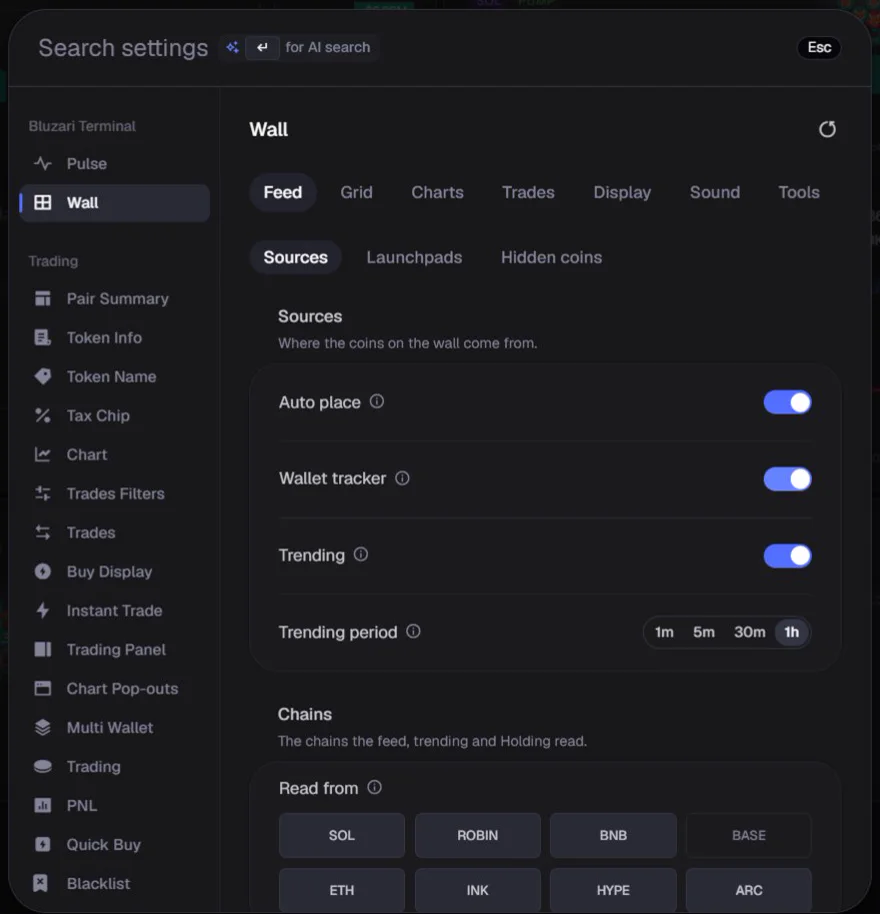Toggle the ETH chain
The height and width of the screenshot is (914, 880).
click(342, 890)
